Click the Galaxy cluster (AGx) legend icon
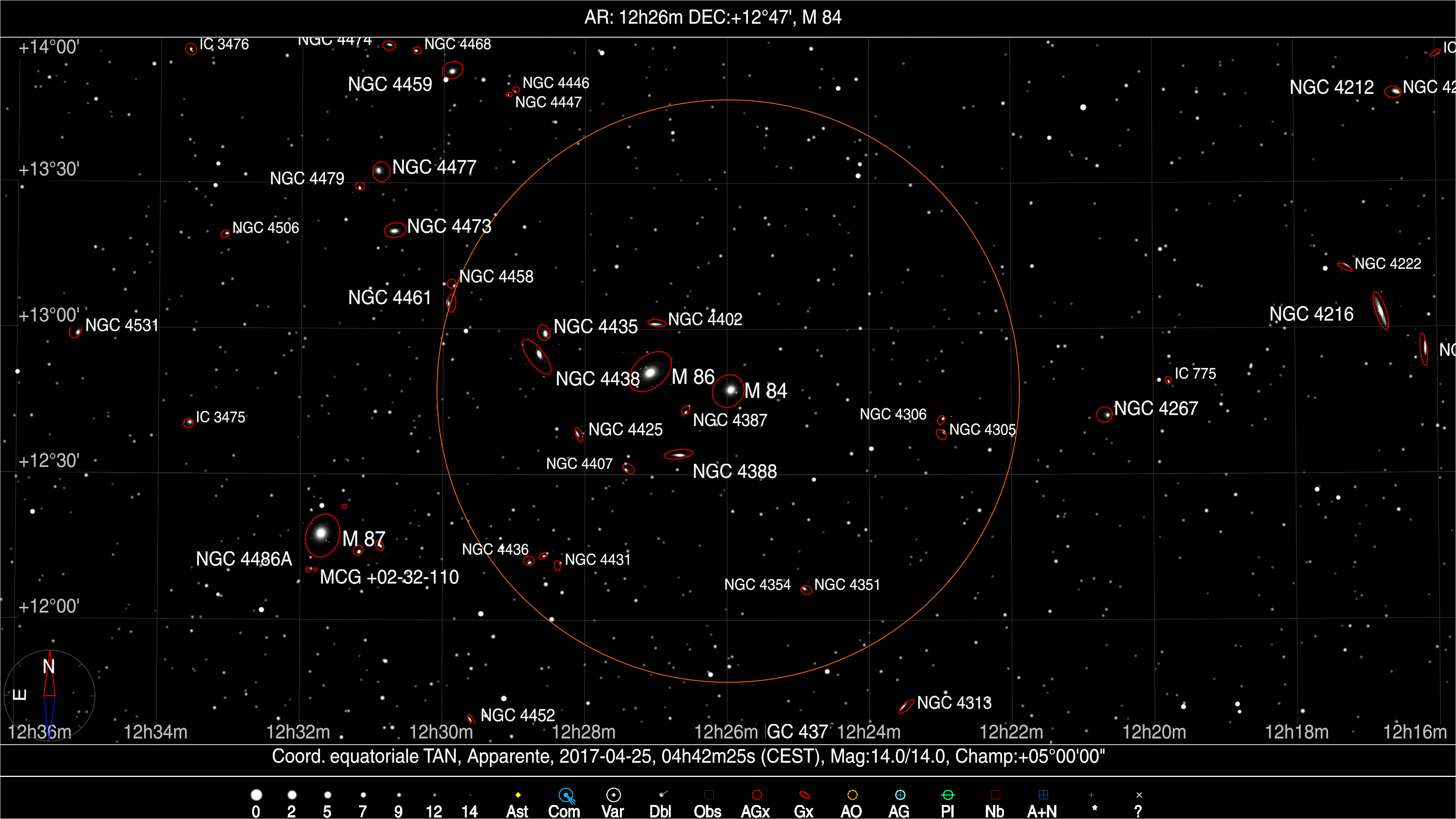 click(757, 795)
